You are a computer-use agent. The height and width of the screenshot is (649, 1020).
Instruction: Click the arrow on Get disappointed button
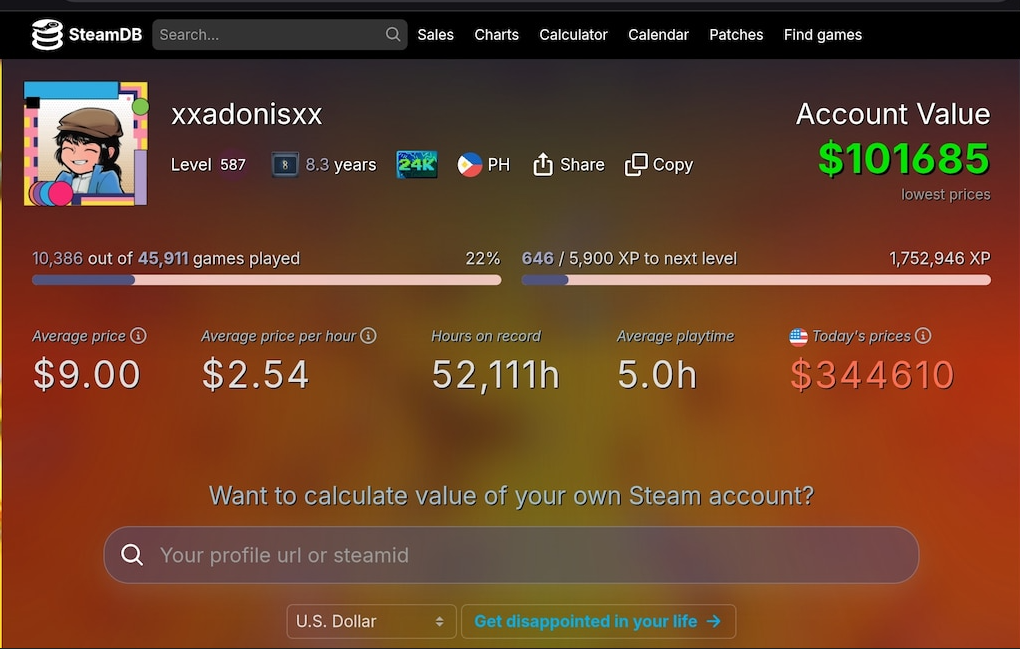(714, 621)
